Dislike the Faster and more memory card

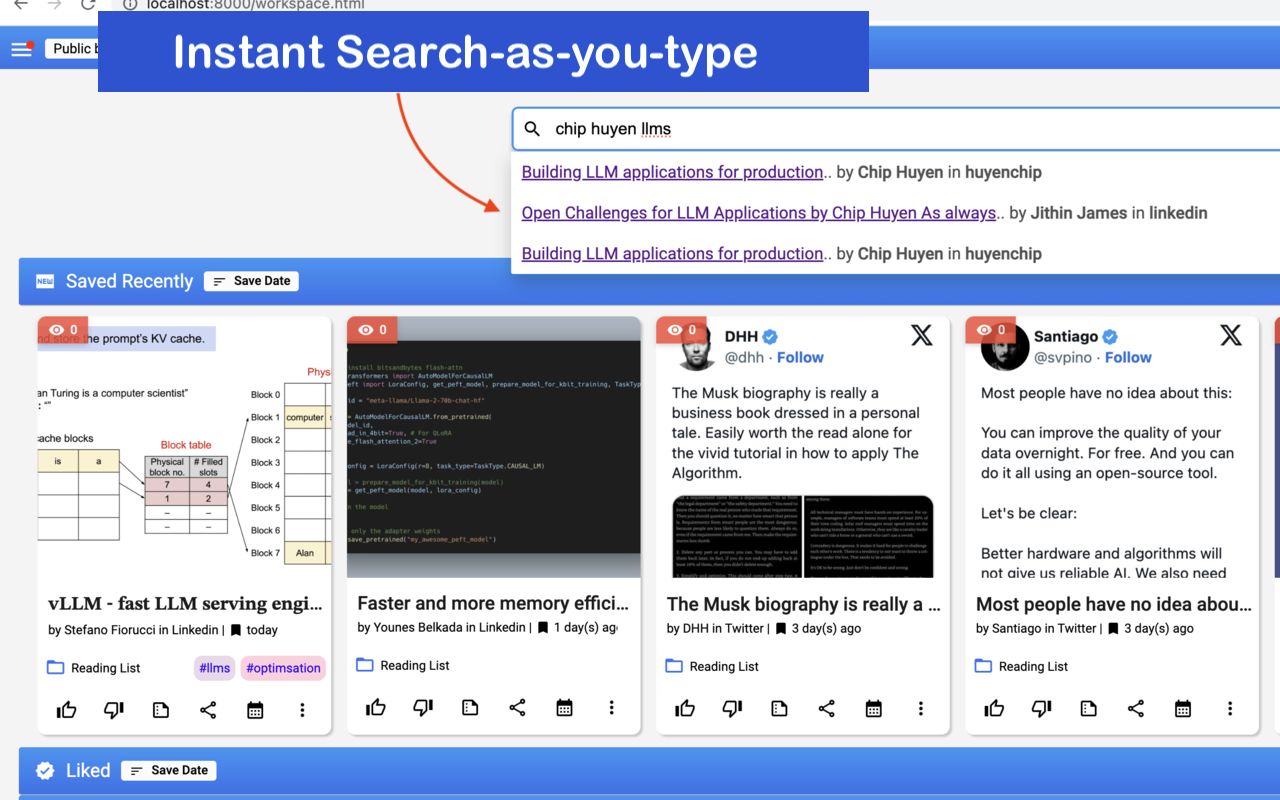pyautogui.click(x=423, y=708)
